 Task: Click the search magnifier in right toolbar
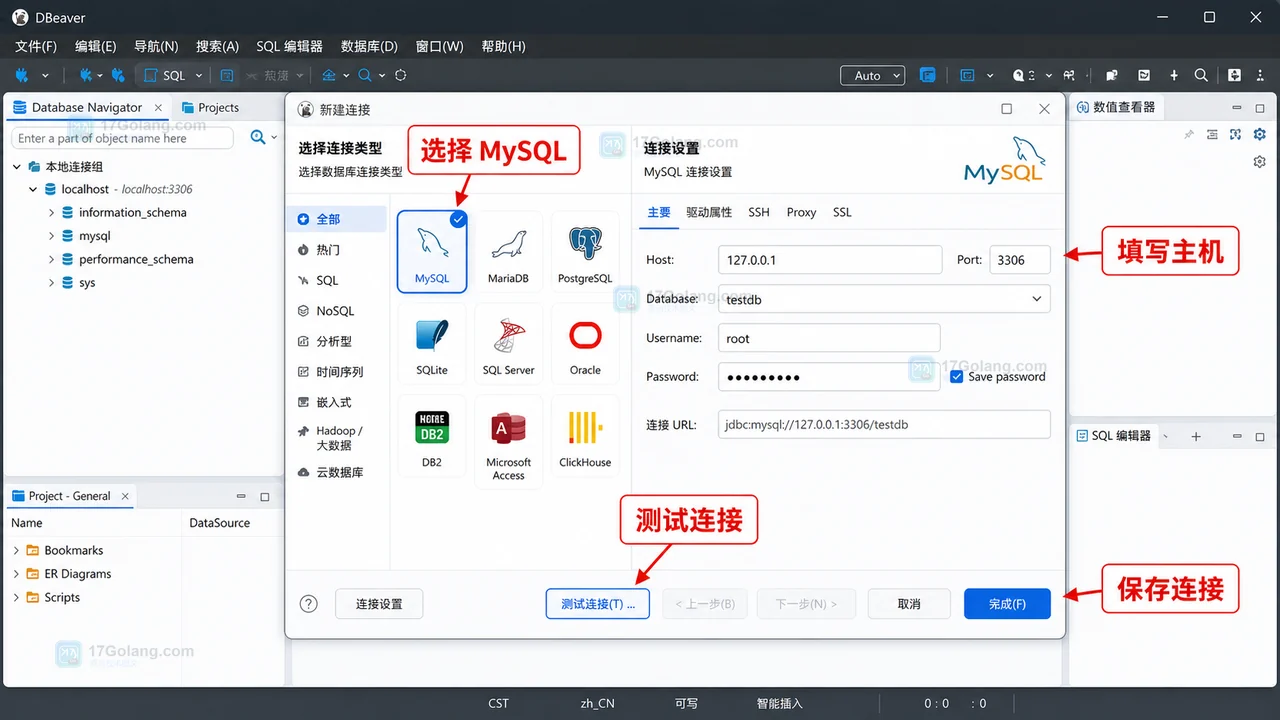(x=1201, y=75)
